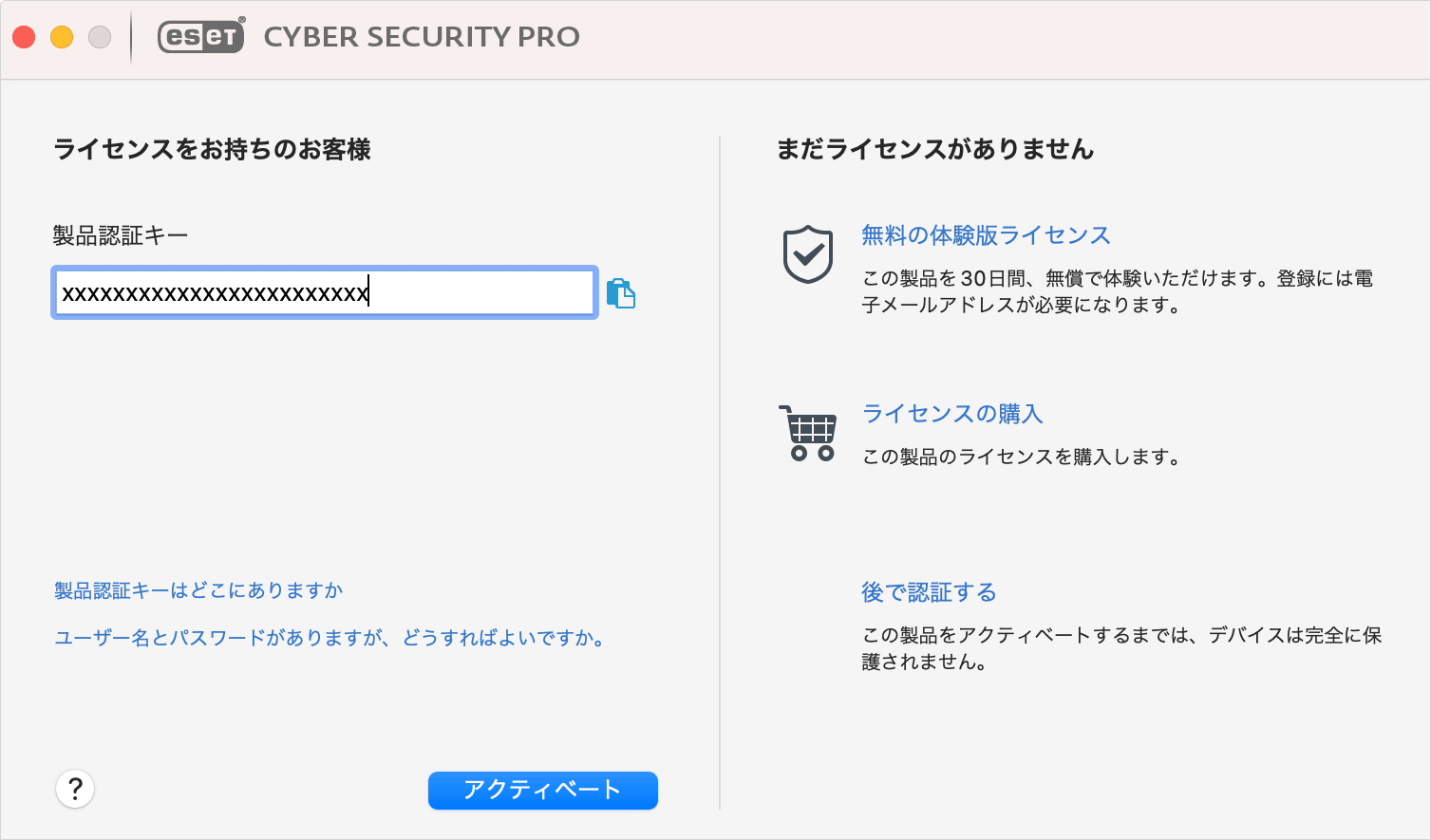
Task: Close the window with the red button
Action: tap(24, 37)
